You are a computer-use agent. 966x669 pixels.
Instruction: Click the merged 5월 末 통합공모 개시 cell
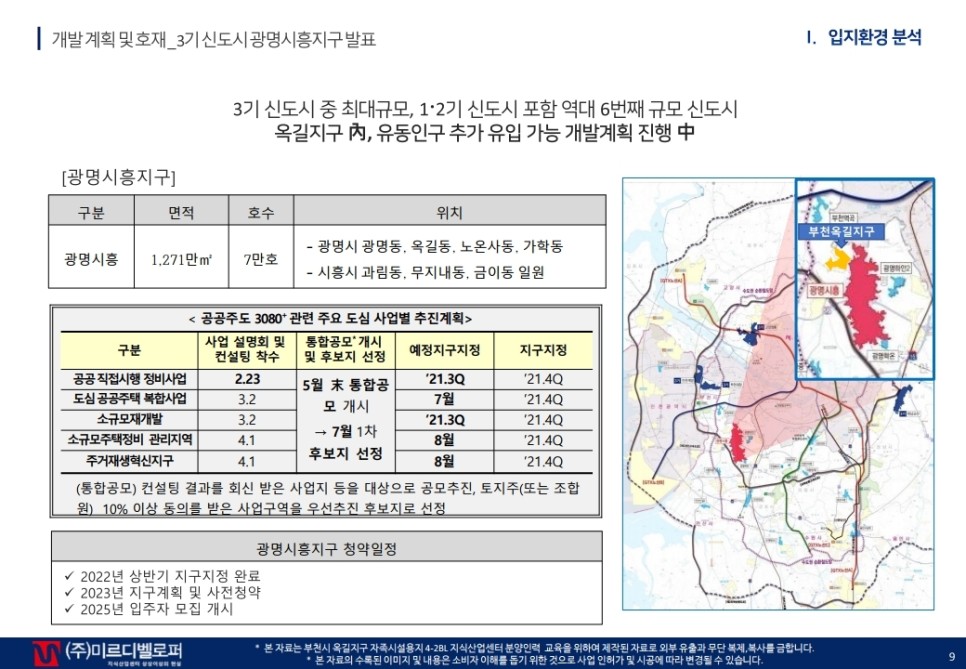click(346, 420)
